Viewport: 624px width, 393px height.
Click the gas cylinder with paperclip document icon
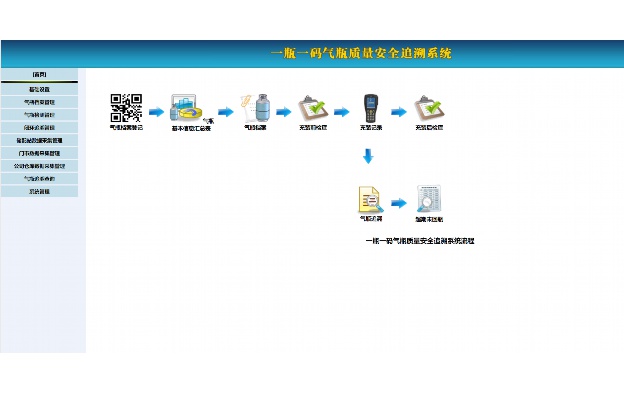click(x=255, y=108)
